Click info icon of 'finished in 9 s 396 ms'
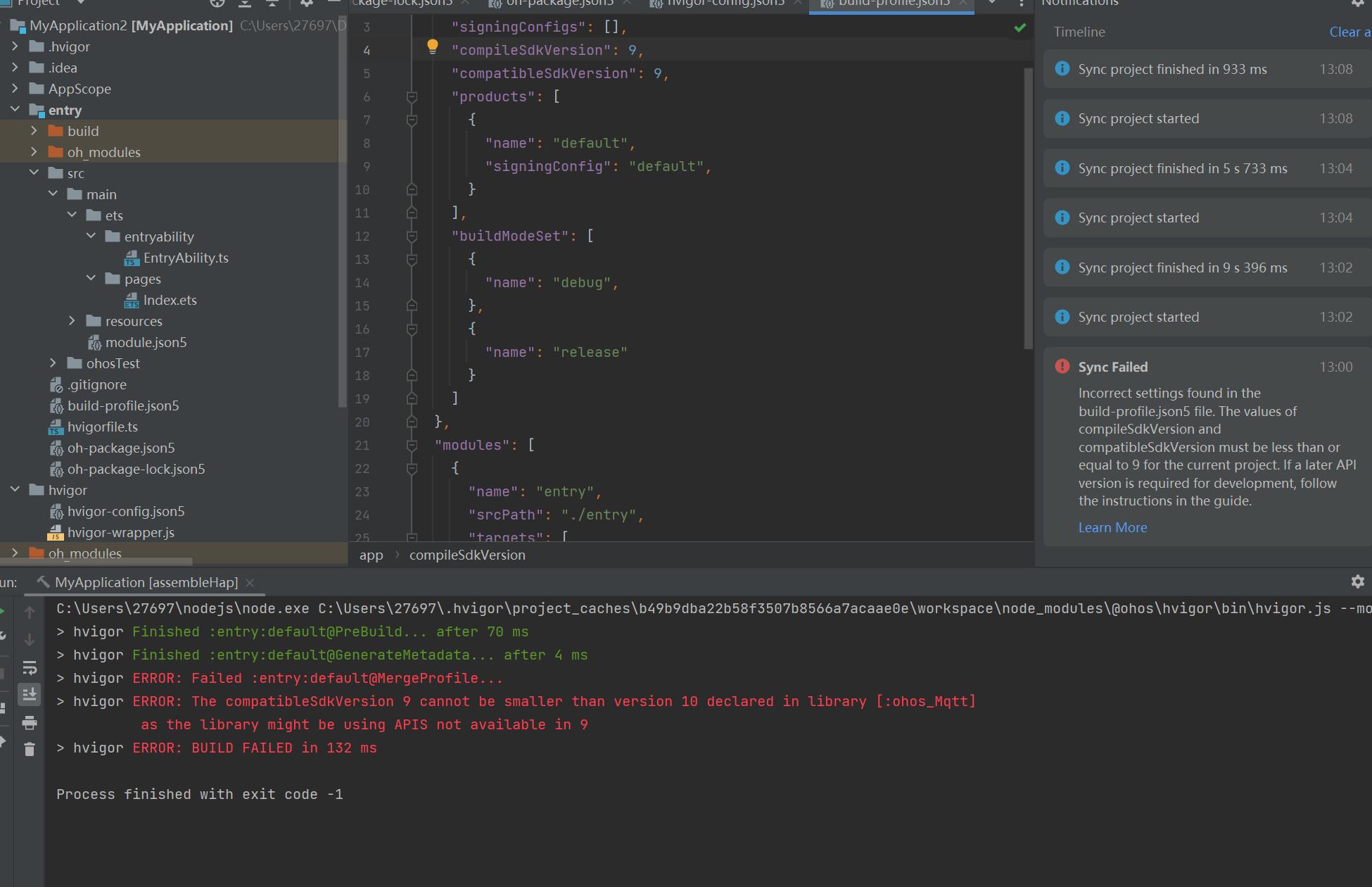 tap(1062, 267)
